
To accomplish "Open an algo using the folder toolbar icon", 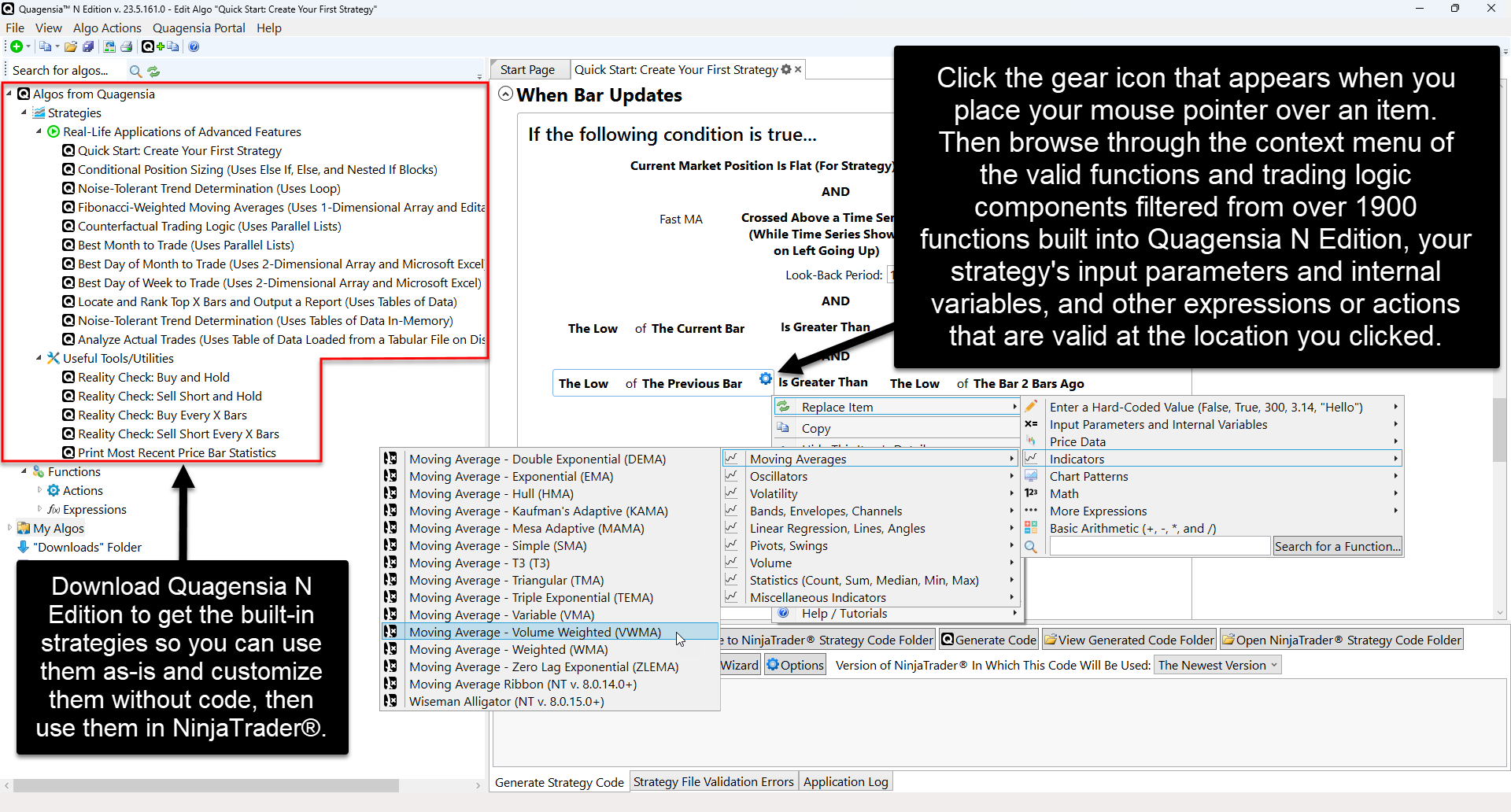I will click(70, 46).
